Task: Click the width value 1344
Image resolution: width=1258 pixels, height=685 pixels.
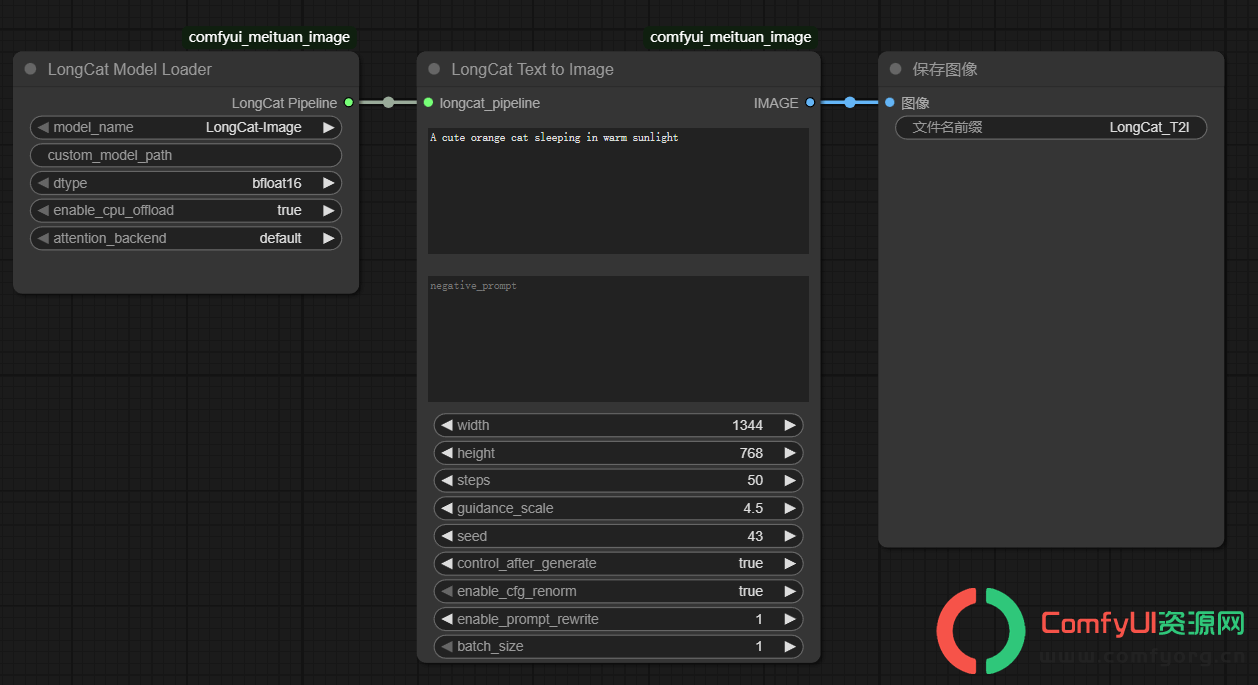Action: pos(747,425)
